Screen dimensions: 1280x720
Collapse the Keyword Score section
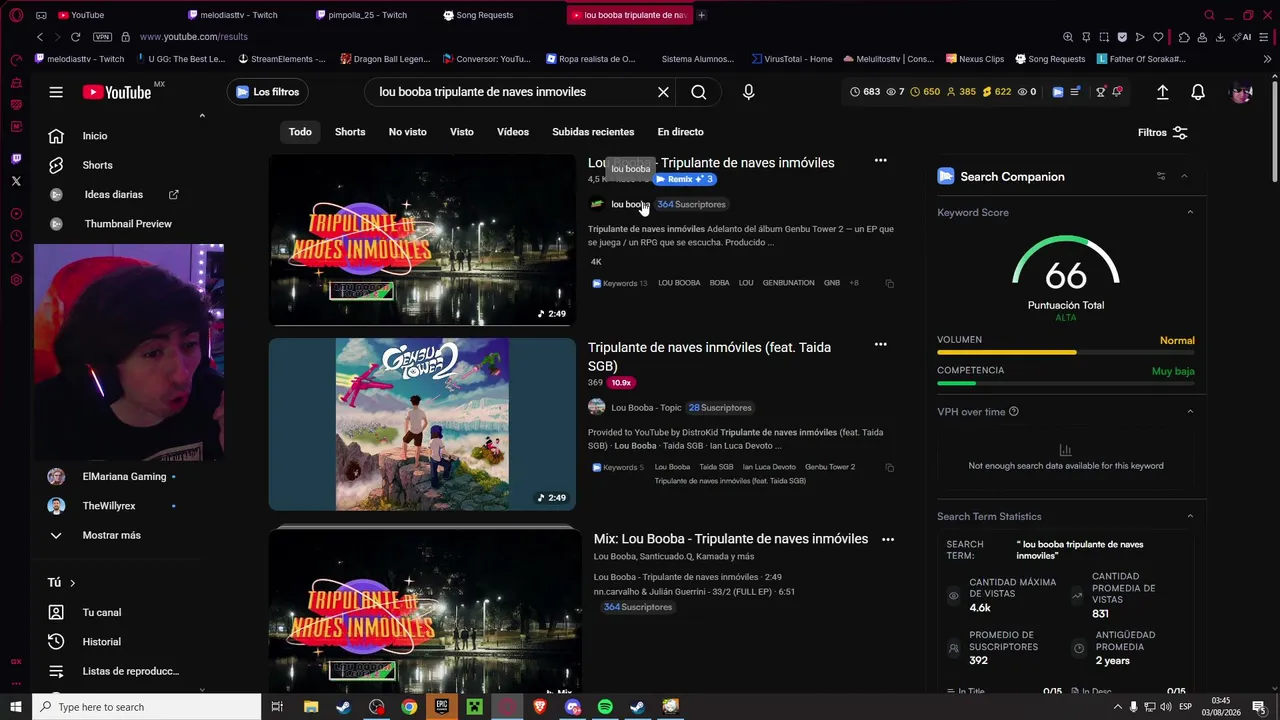[x=1190, y=212]
